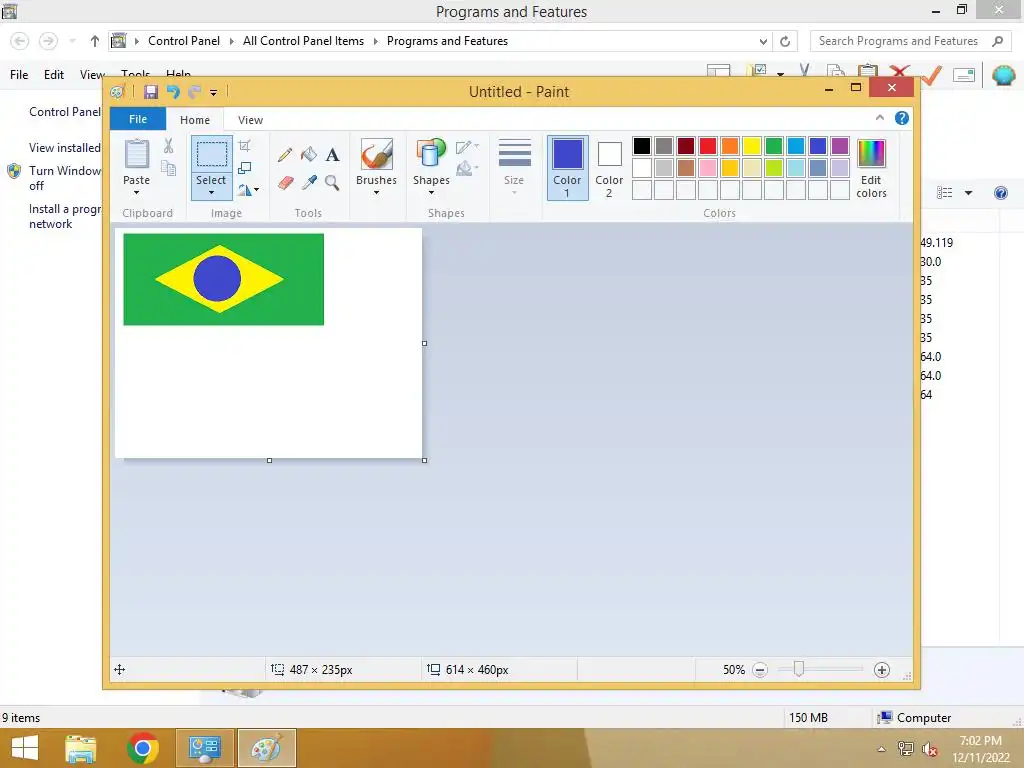Select the Magnifier tool

pos(332,183)
